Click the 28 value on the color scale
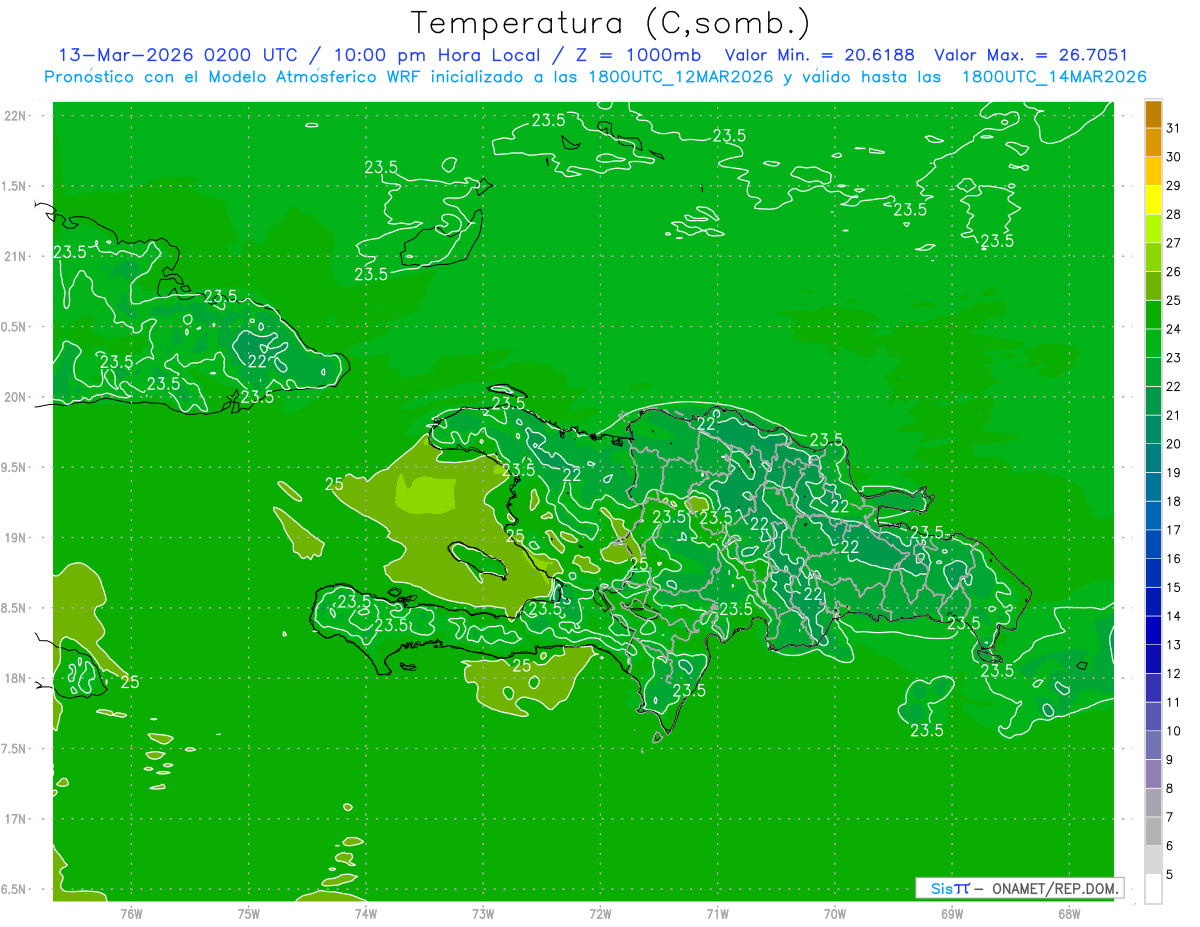1200x927 pixels. click(1173, 214)
